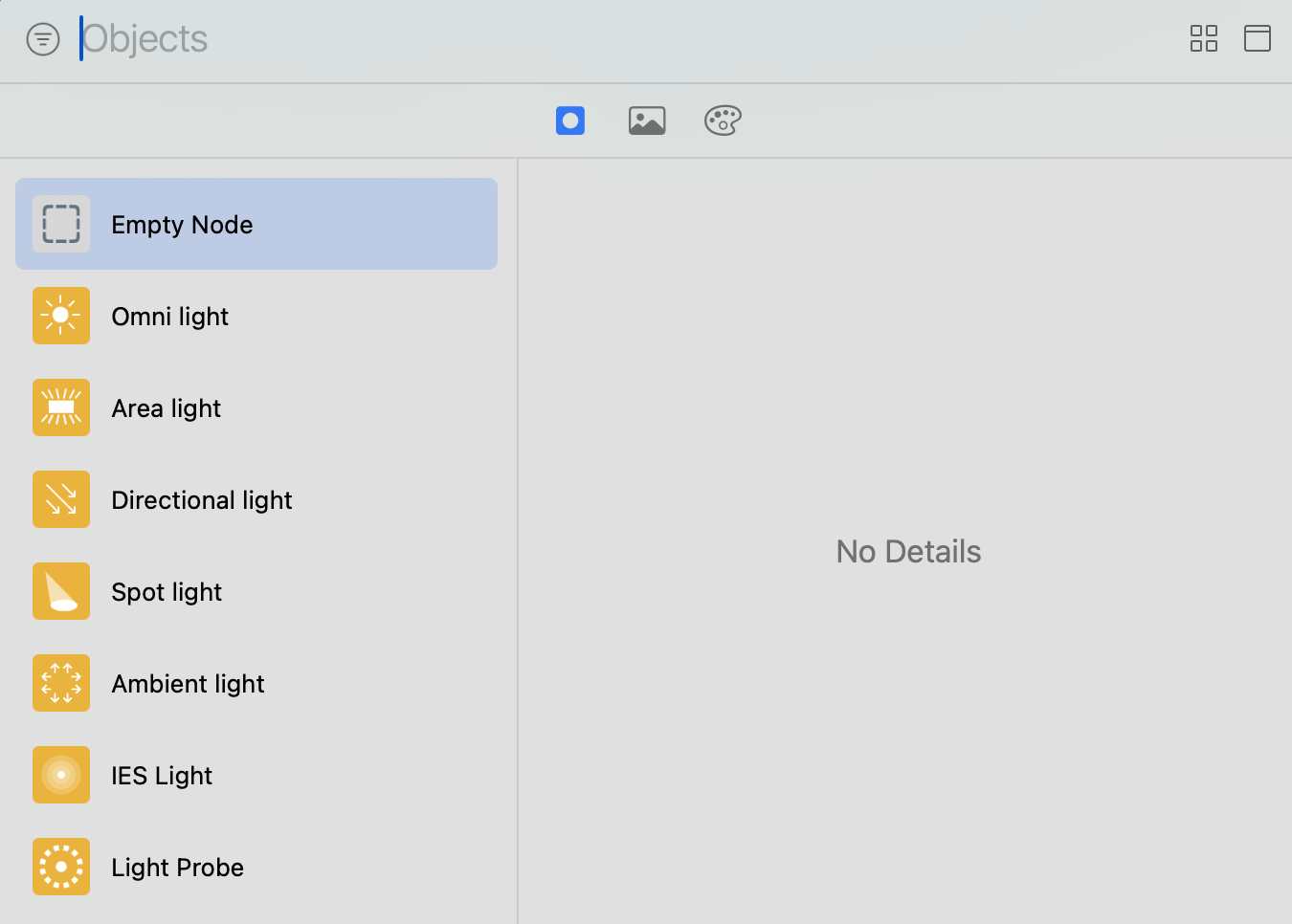Viewport: 1292px width, 924px height.
Task: Select the Light Probe icon
Action: pos(61,867)
